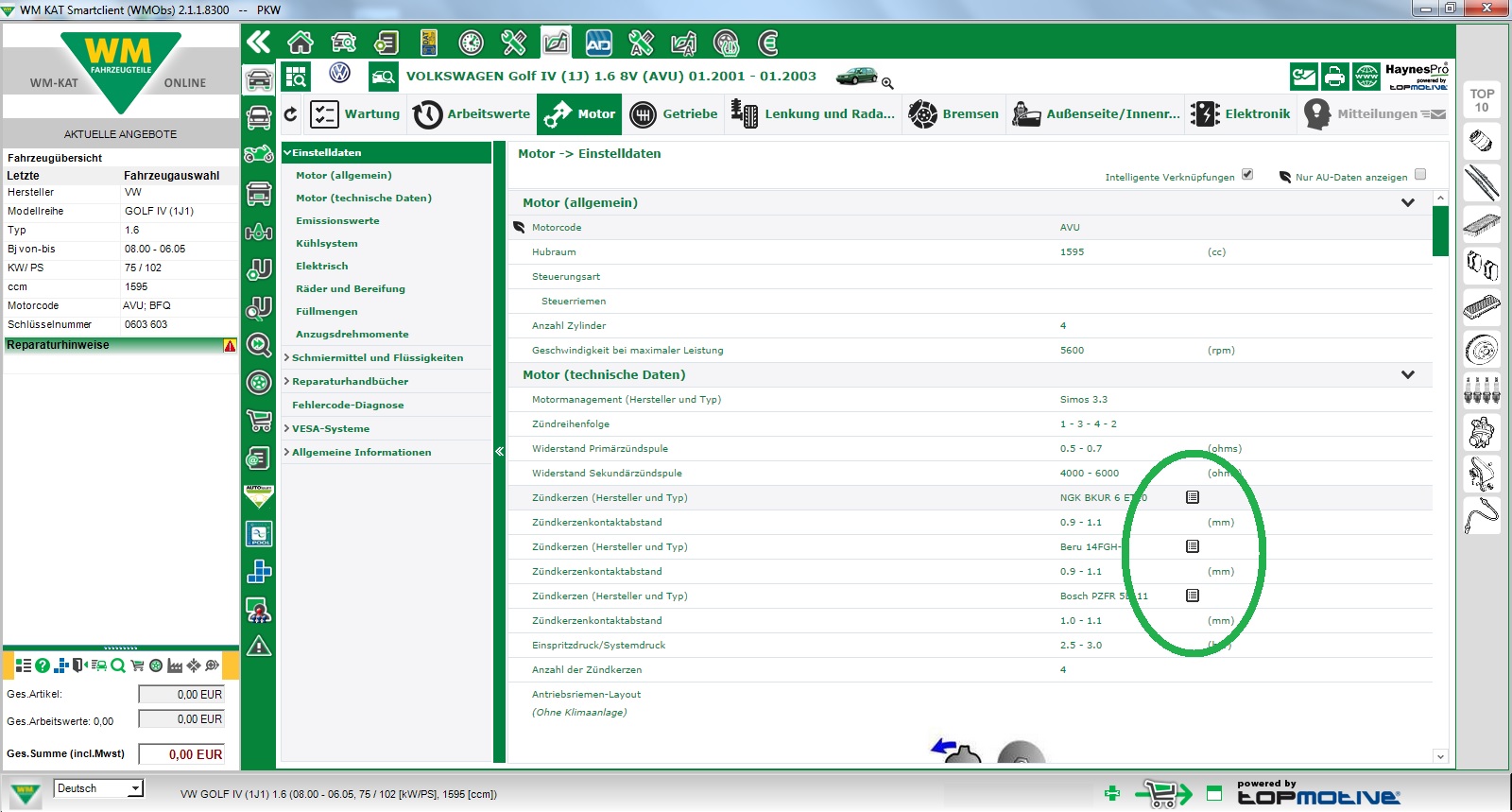
Task: Open Mitteilungen messages
Action: (x=1375, y=114)
